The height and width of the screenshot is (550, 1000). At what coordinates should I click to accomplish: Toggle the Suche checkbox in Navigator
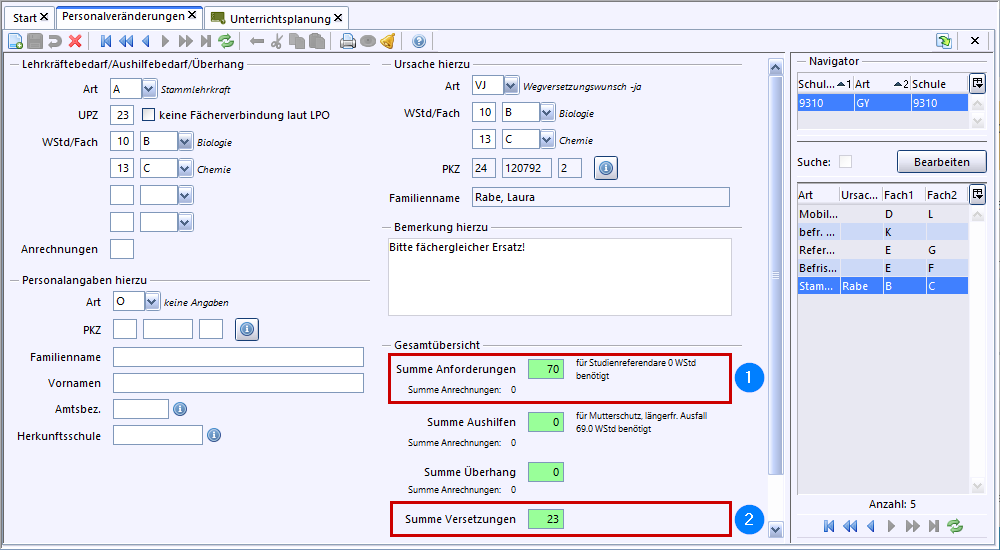(x=846, y=162)
